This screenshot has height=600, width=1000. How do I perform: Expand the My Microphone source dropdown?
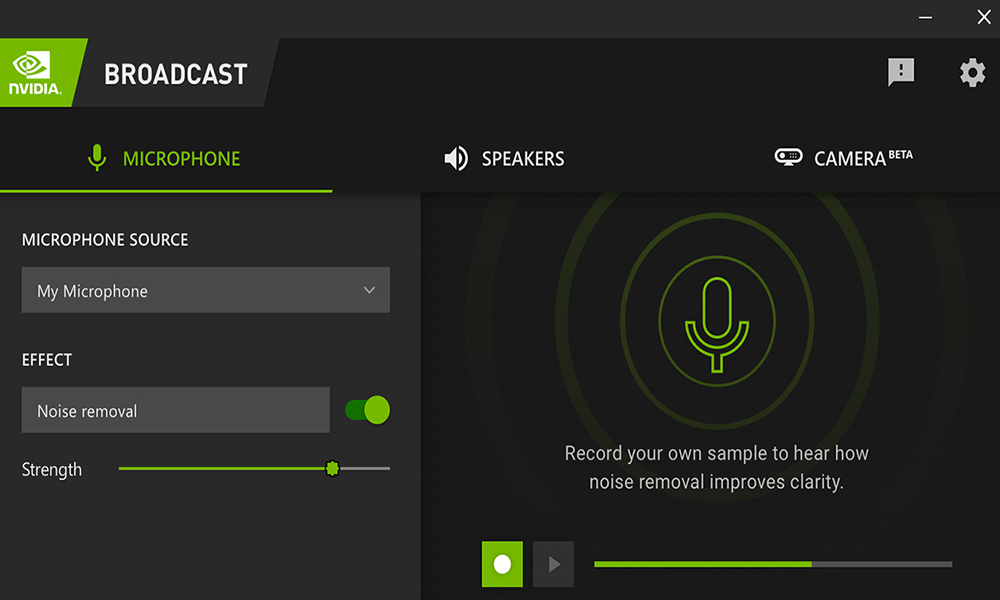(205, 290)
